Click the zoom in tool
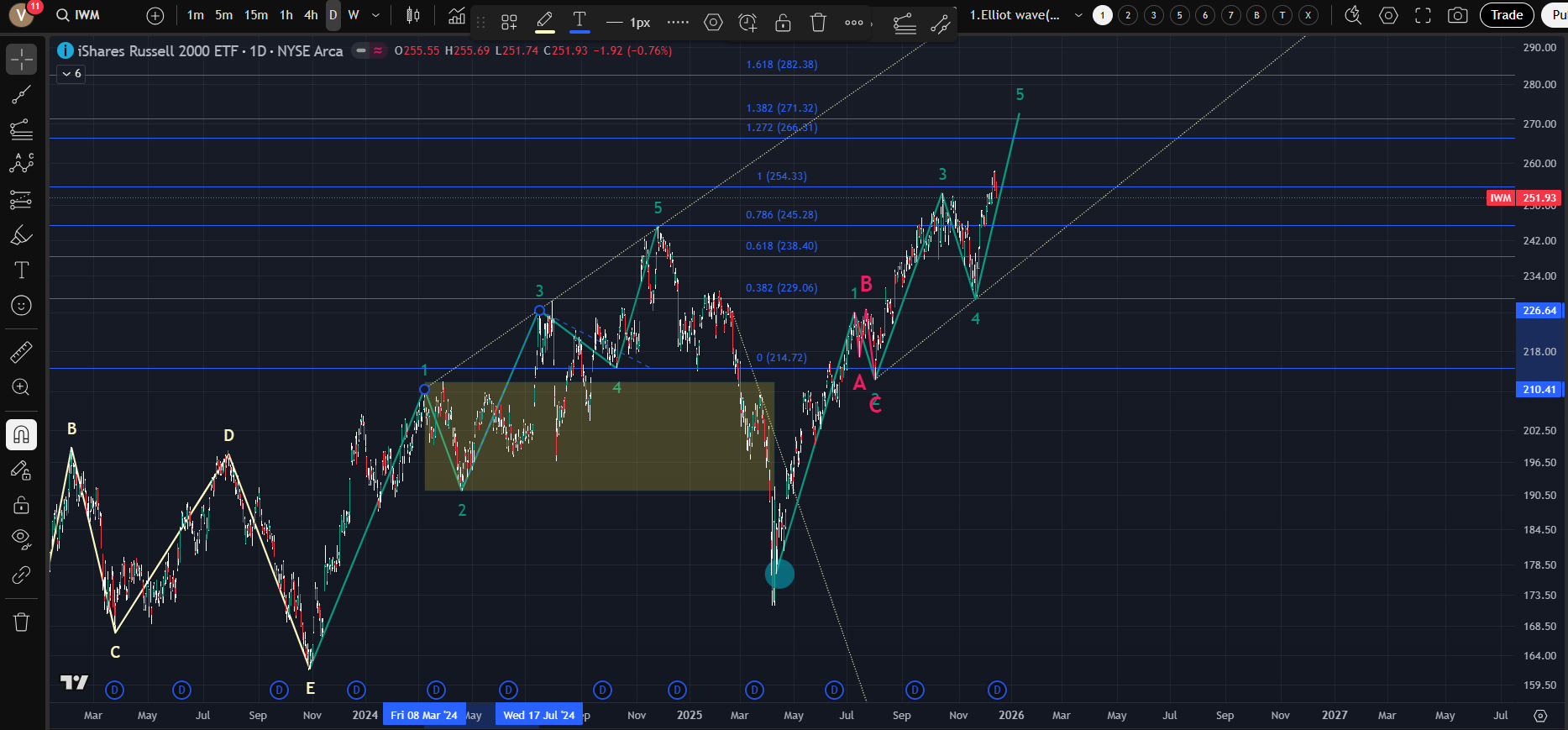The height and width of the screenshot is (730, 1568). tap(21, 387)
